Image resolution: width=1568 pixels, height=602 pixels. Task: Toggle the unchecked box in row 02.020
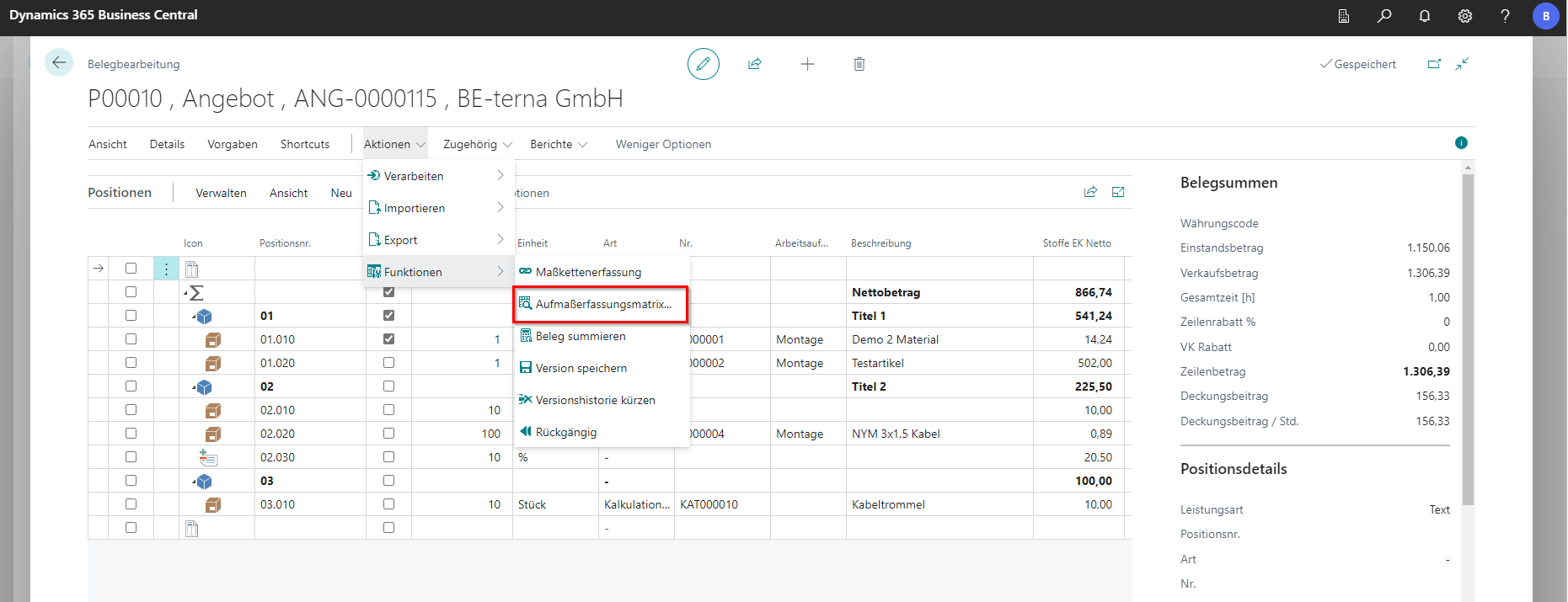[388, 434]
